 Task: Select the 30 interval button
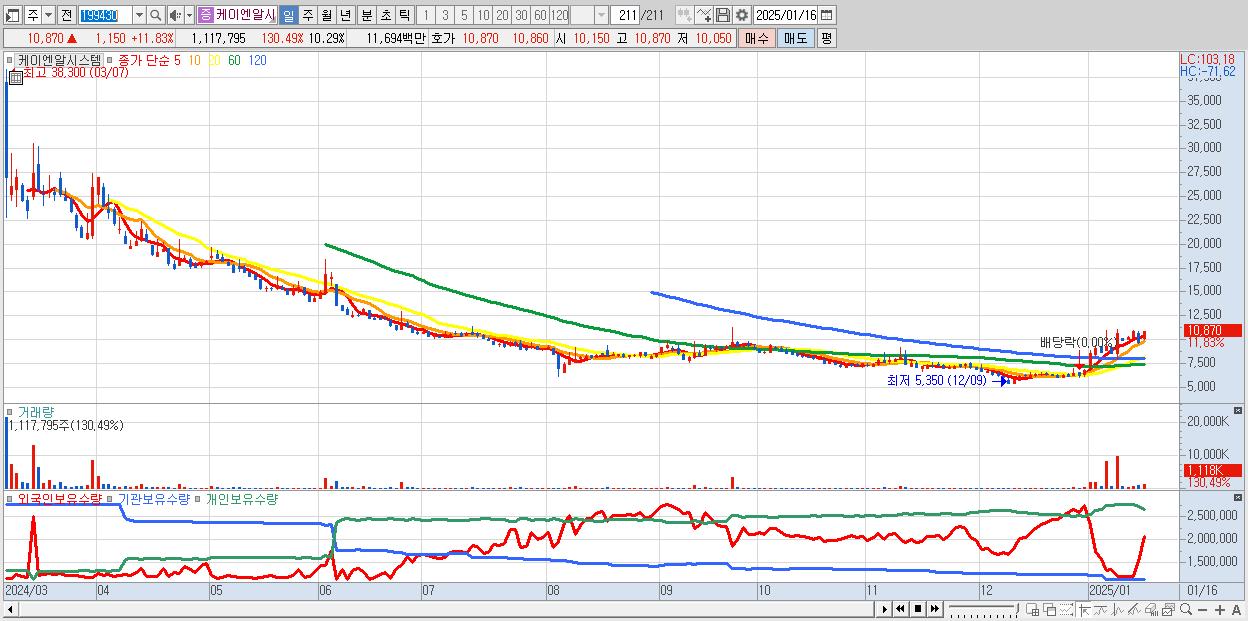[x=521, y=15]
